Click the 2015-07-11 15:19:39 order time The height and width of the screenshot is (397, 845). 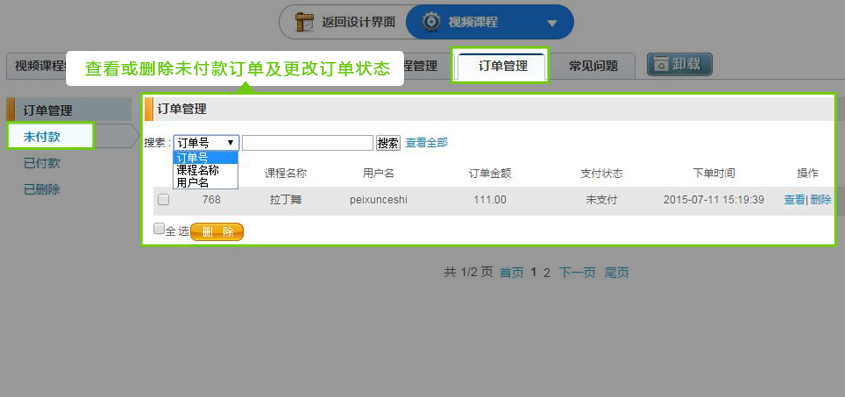click(714, 200)
